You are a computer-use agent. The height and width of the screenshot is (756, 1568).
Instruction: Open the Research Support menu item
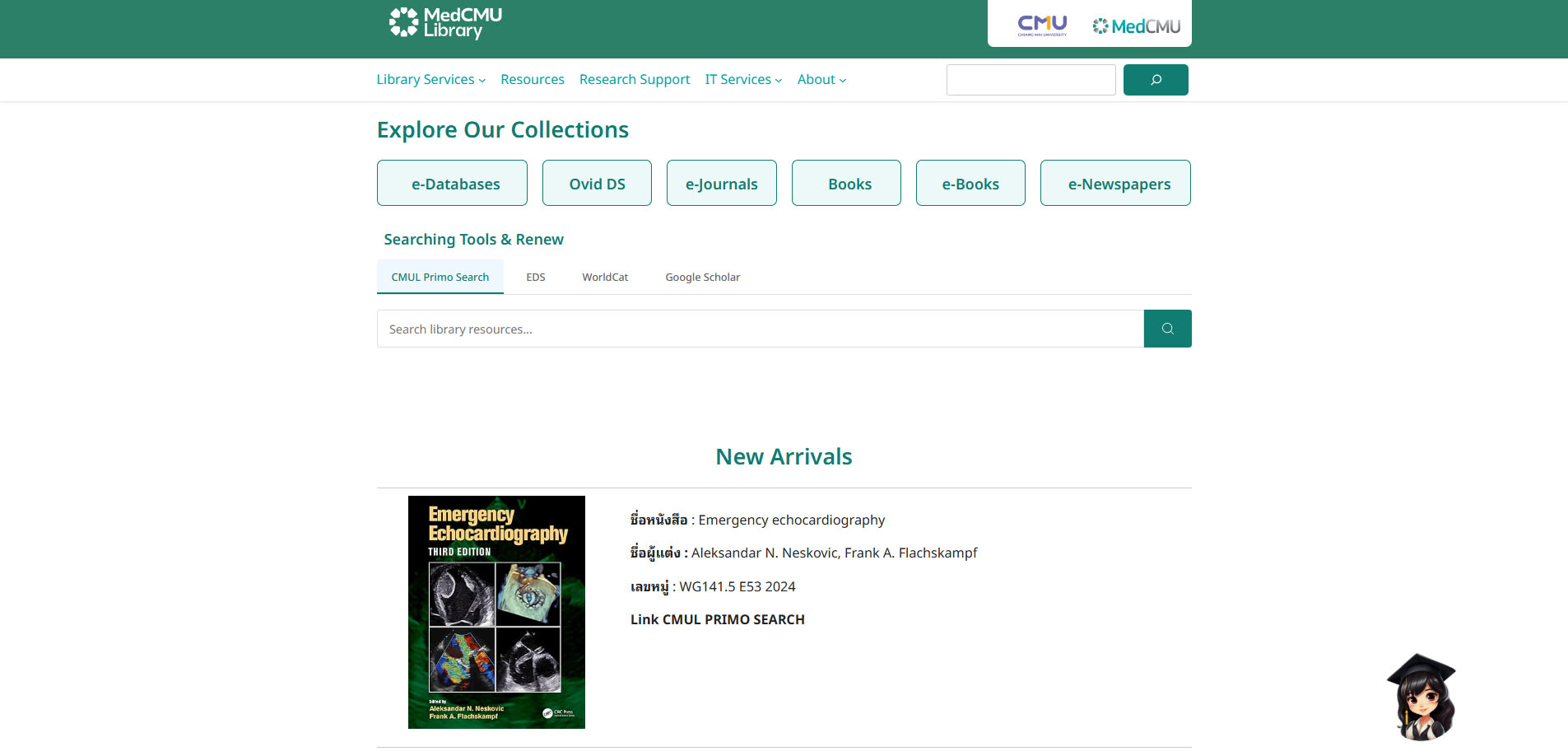635,80
